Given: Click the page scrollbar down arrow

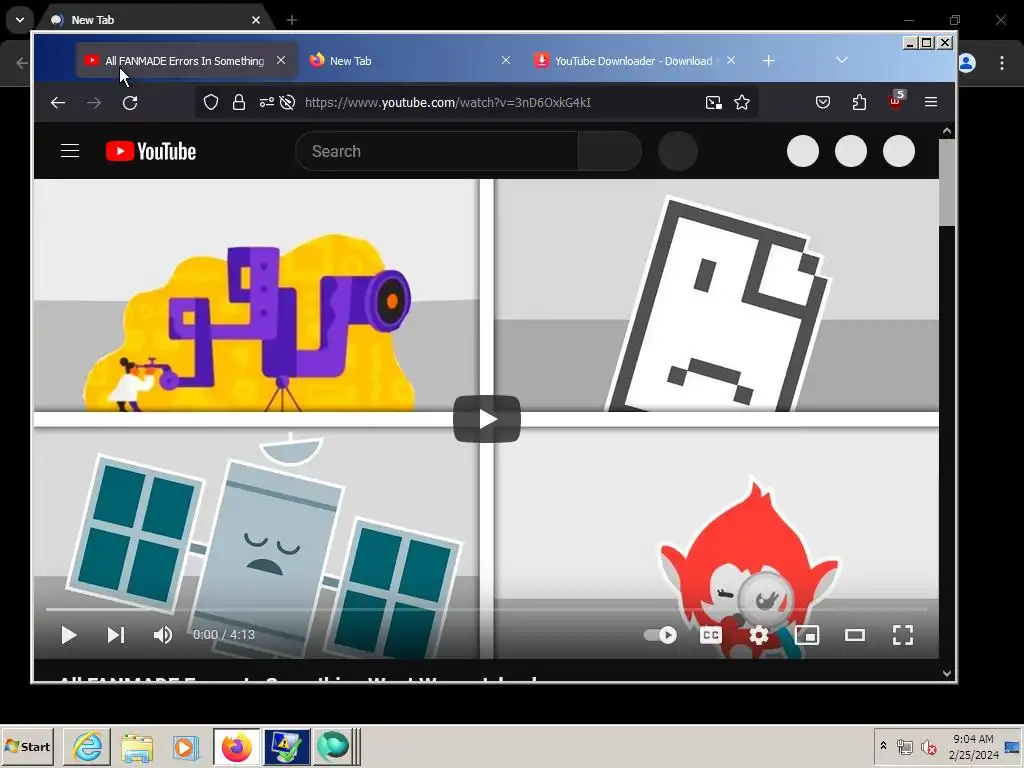Looking at the screenshot, I should point(947,673).
